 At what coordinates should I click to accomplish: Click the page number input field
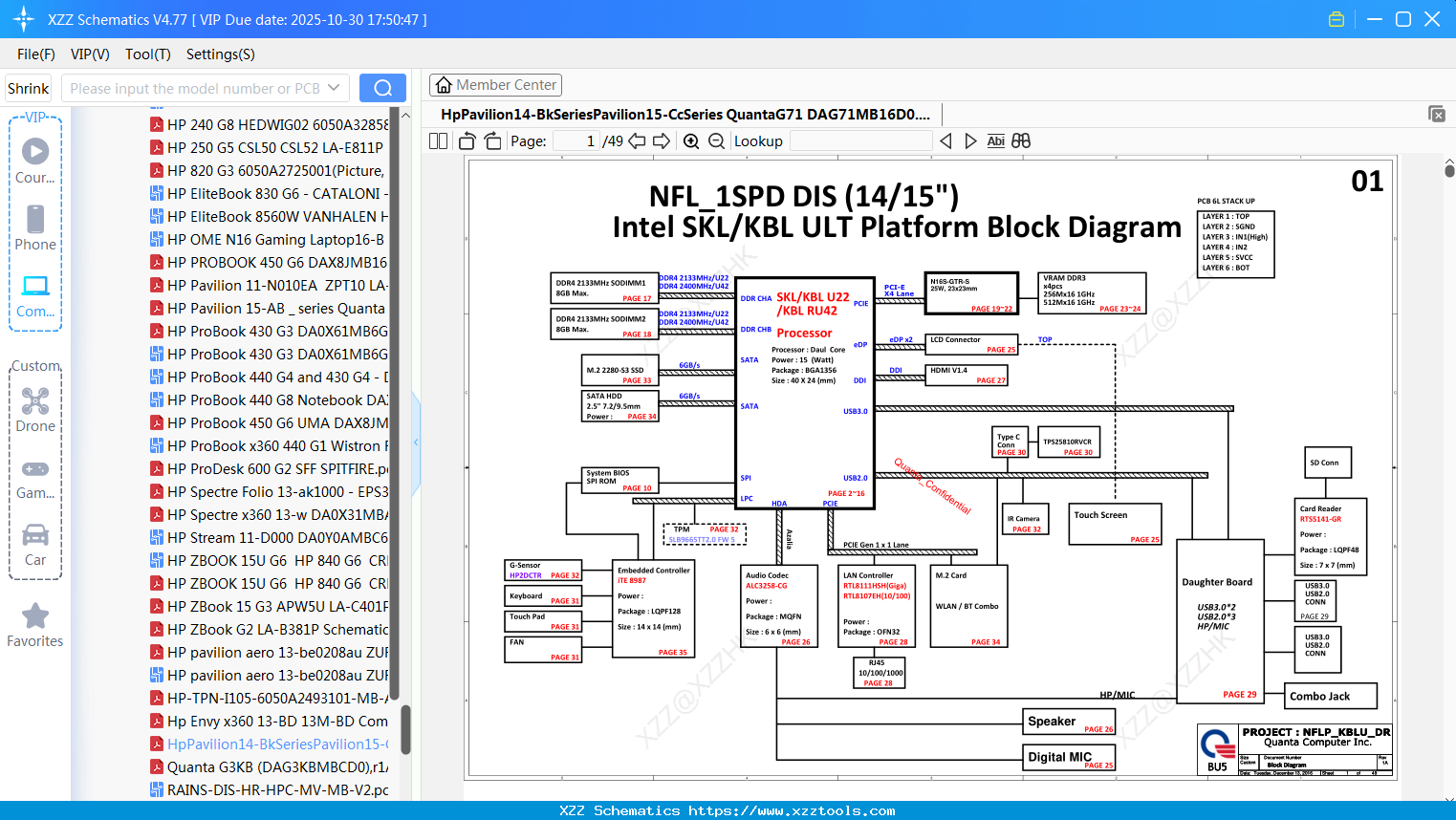click(576, 140)
